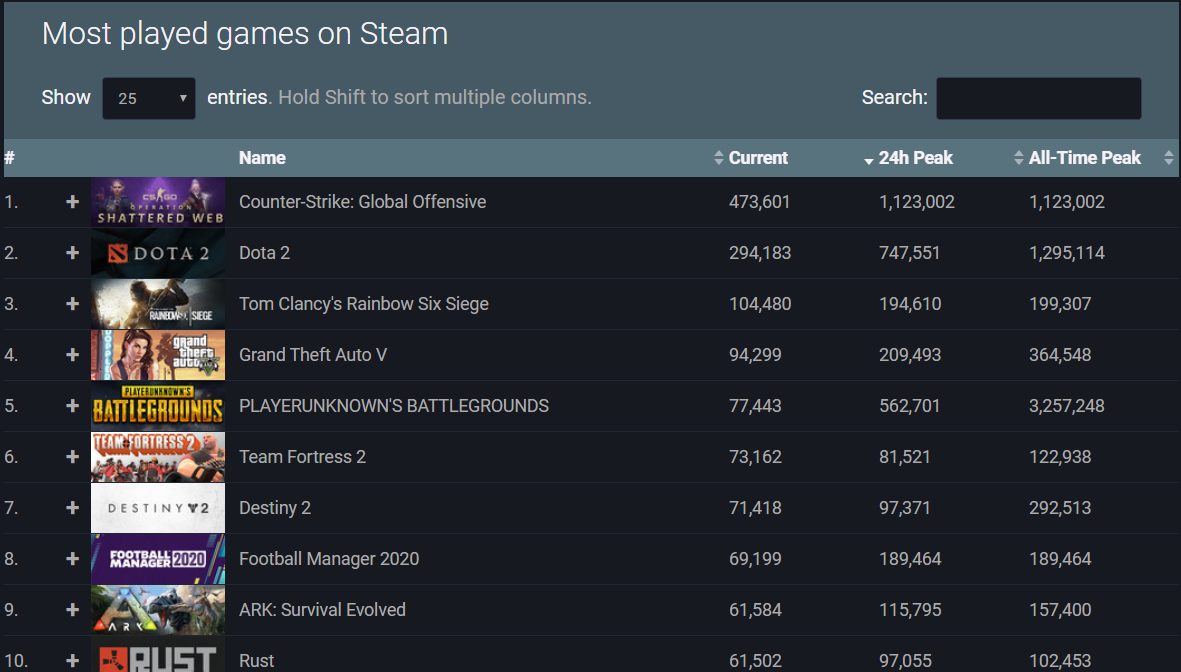Expand the plus icon beside Counter-Strike: Global Offensive
Screen dimensions: 1181x672
[72, 202]
